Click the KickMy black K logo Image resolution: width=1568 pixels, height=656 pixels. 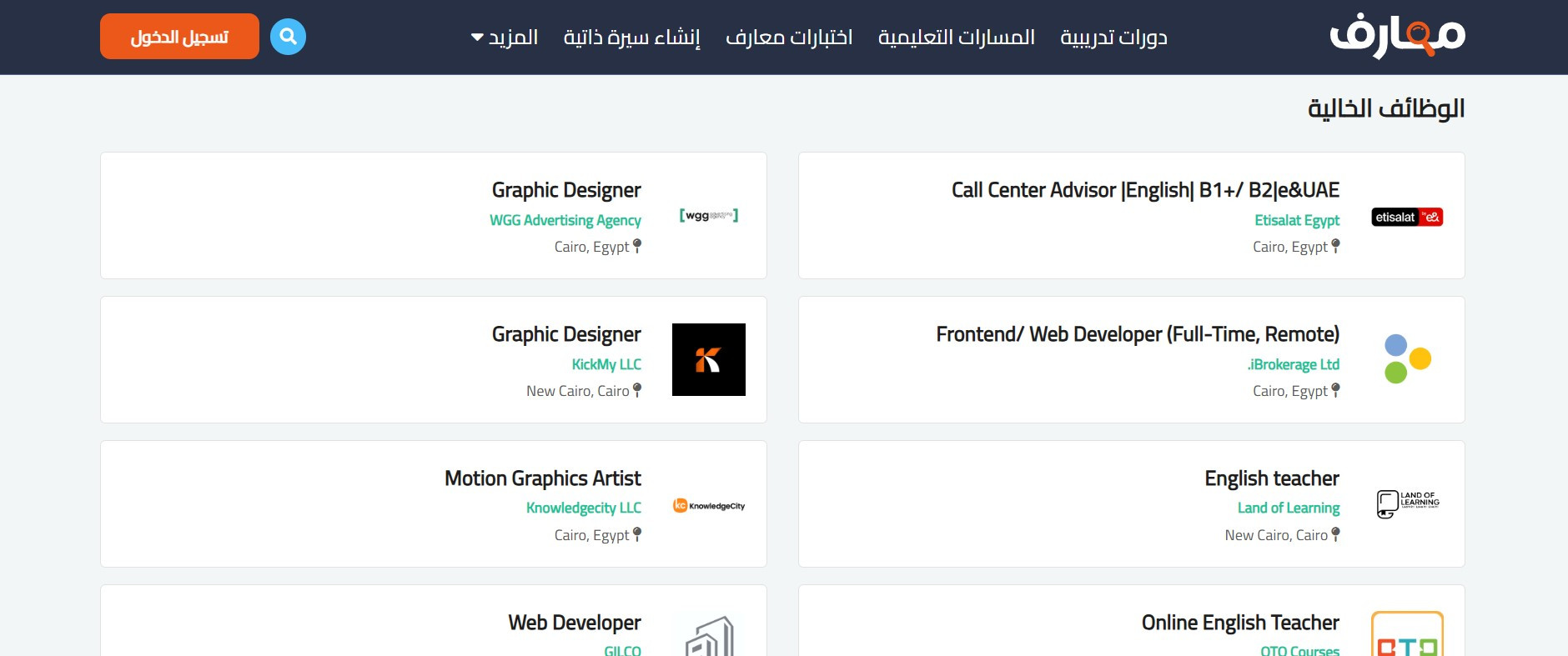click(708, 359)
